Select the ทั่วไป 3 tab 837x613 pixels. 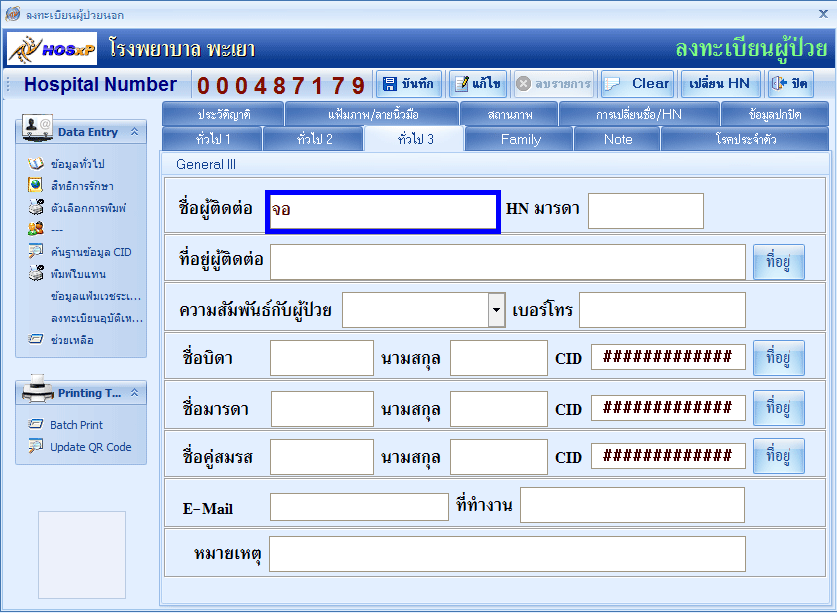click(415, 139)
